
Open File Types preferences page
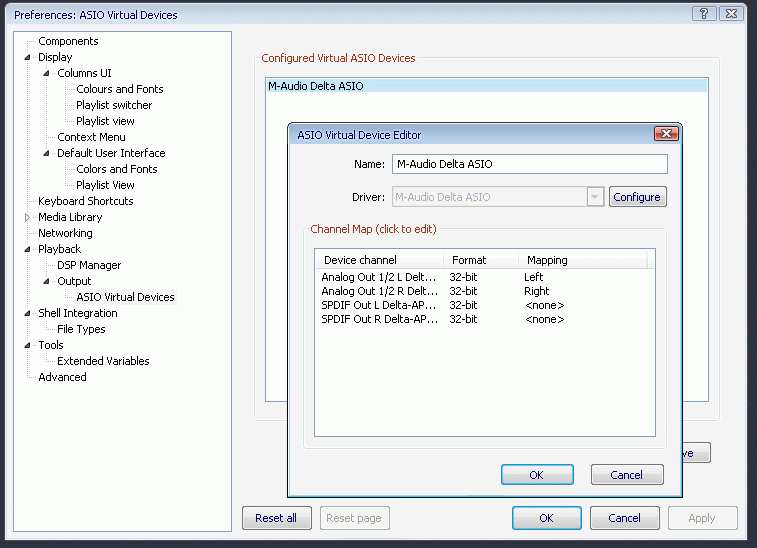point(81,329)
